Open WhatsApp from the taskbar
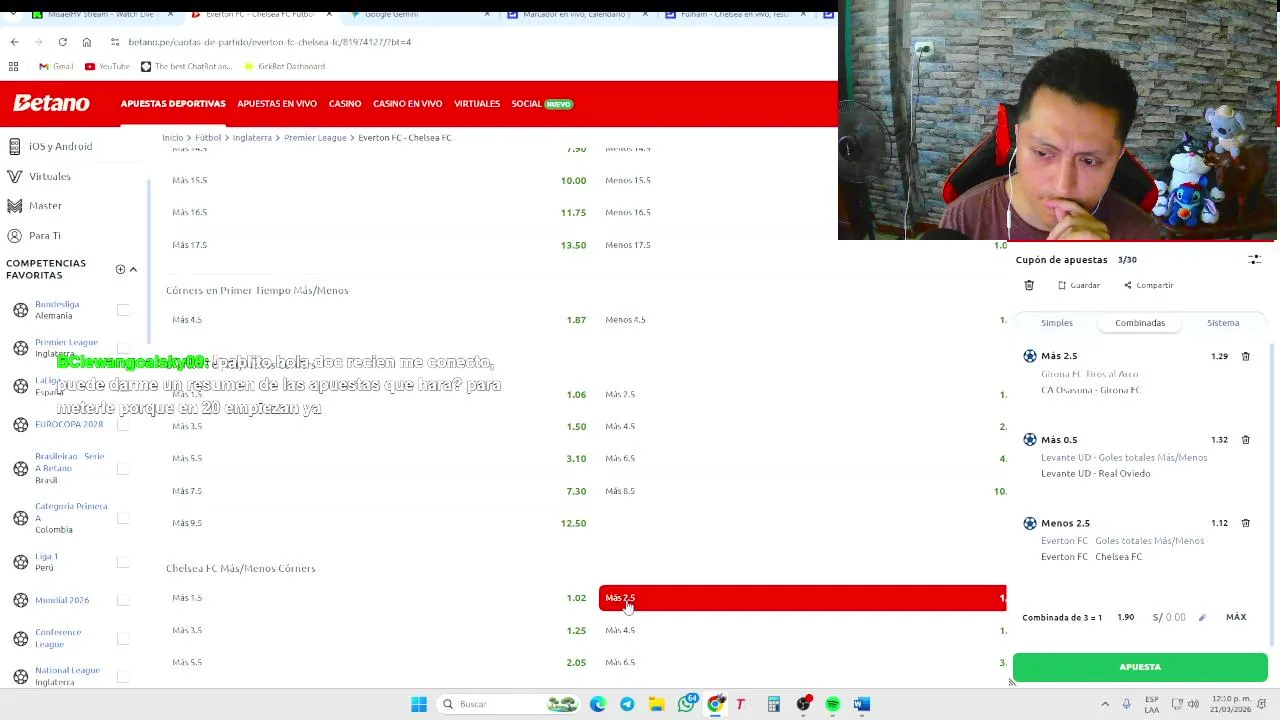This screenshot has height=720, width=1280. [686, 704]
